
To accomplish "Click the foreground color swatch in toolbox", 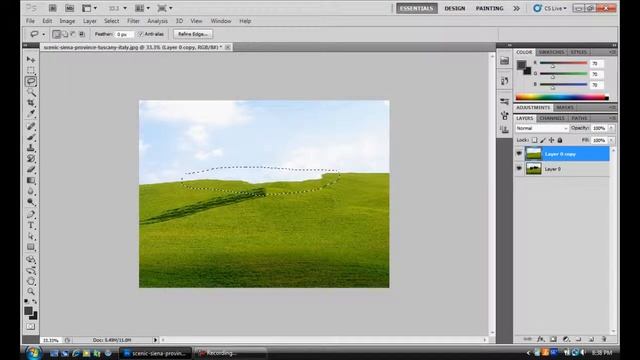I will click(28, 311).
